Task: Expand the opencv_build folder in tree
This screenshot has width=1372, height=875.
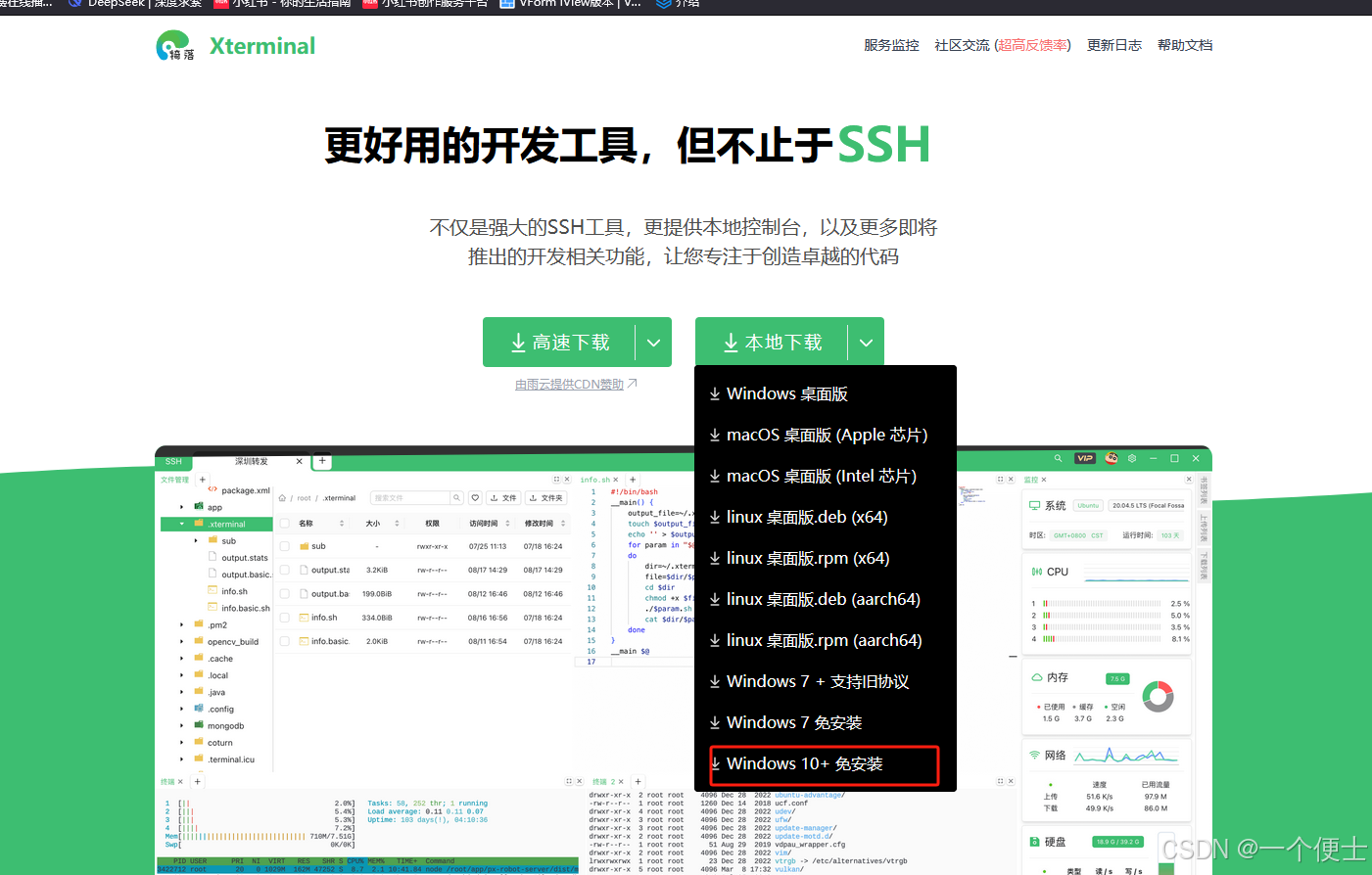Action: 182,642
